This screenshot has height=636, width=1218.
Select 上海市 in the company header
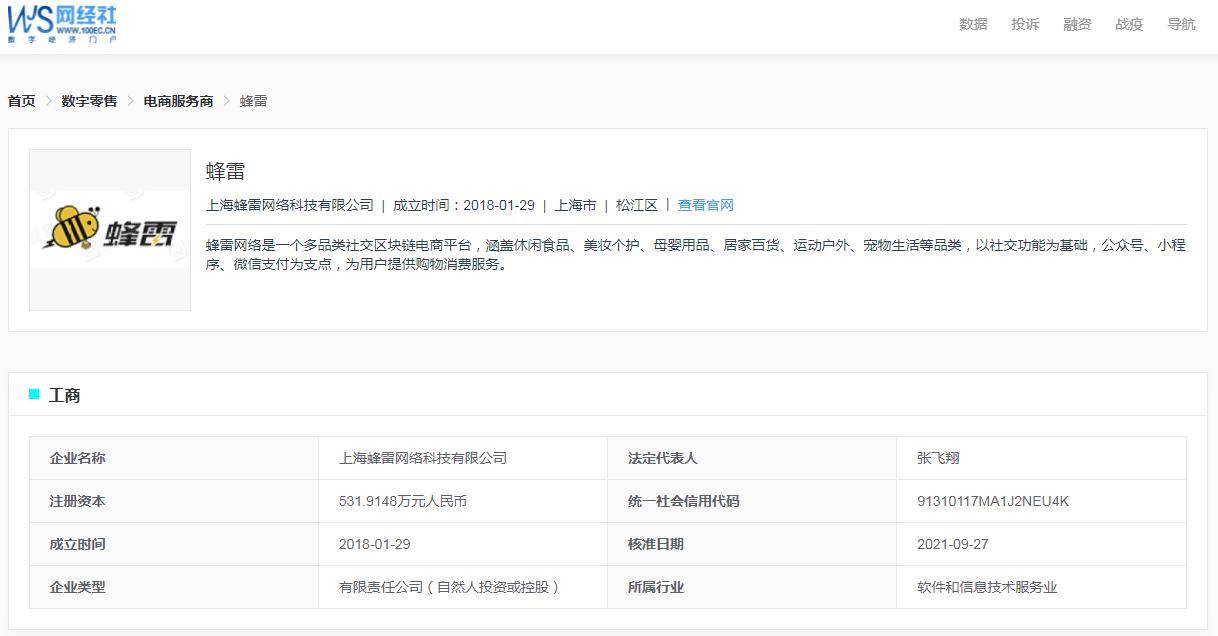(575, 205)
